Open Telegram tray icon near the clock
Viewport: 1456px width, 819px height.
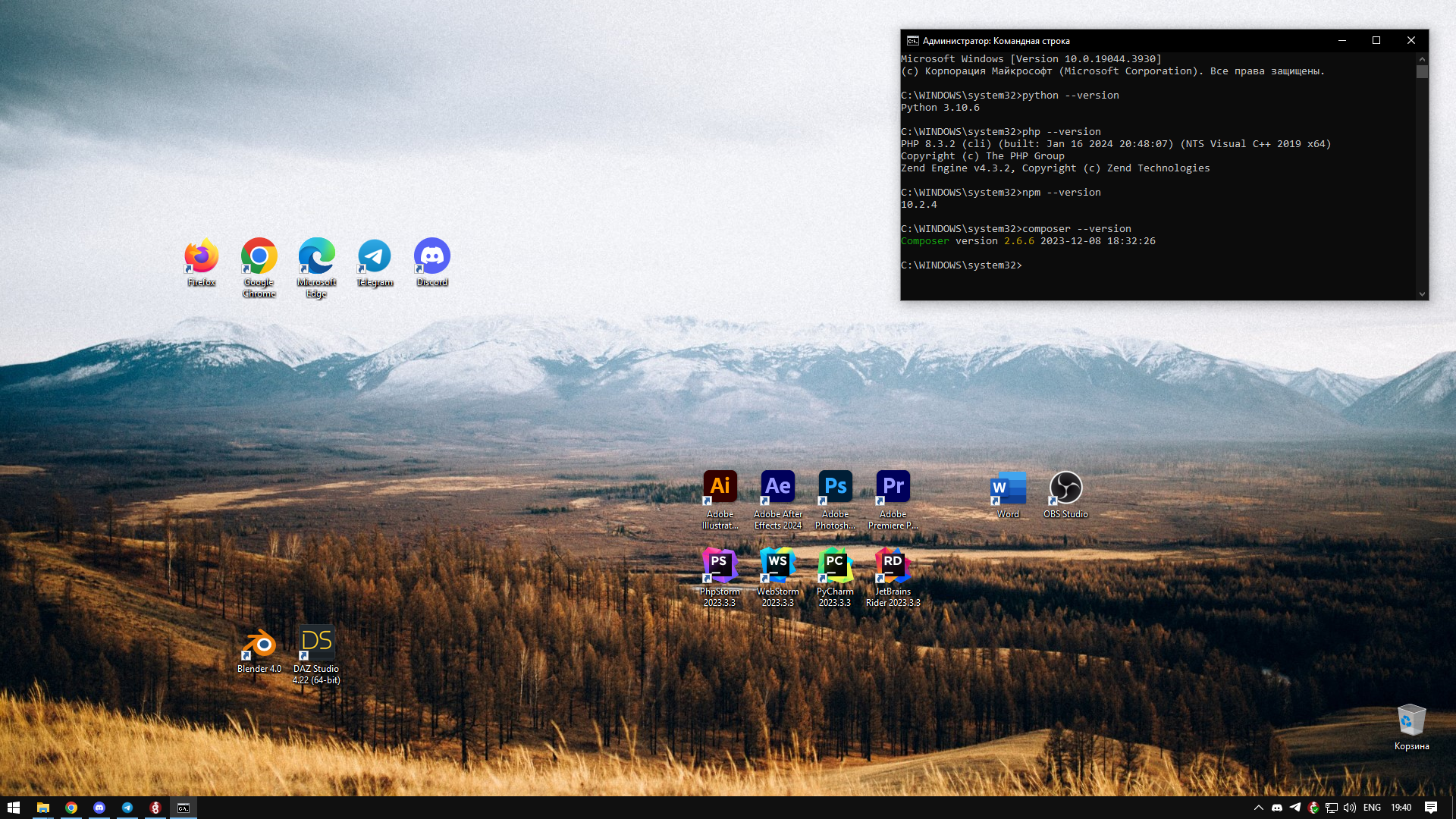[x=1295, y=808]
